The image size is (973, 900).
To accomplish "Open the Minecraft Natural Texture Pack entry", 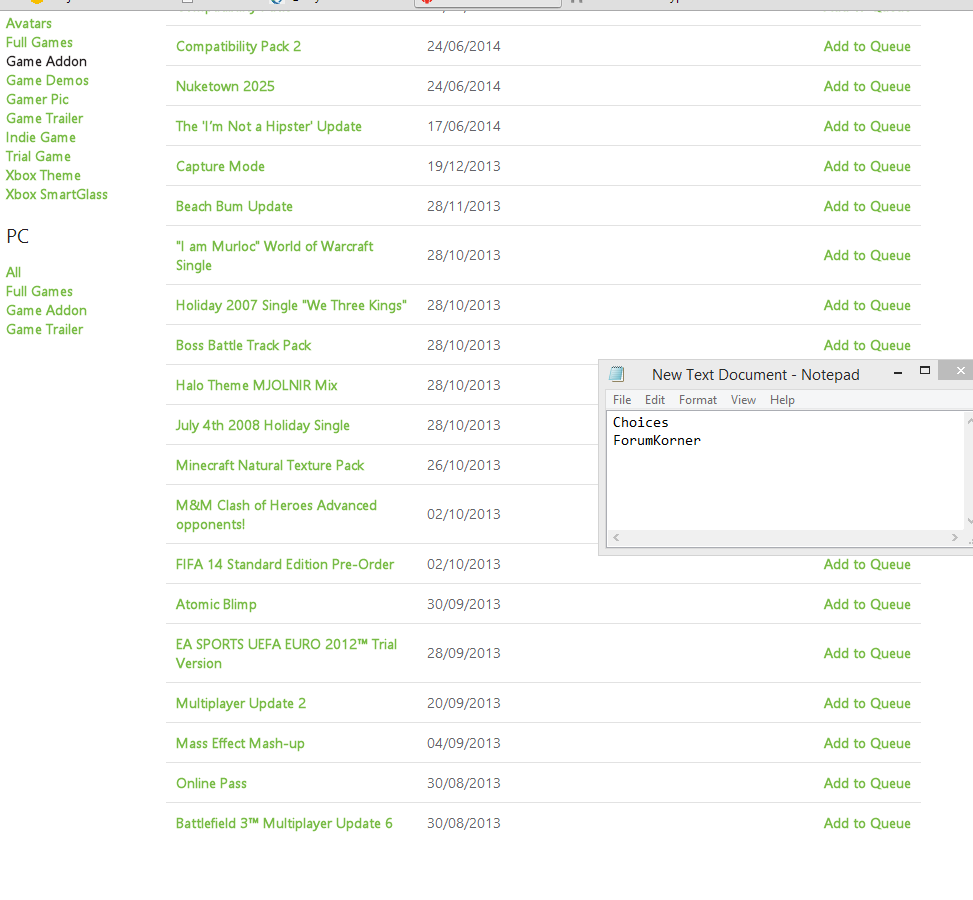I will [270, 466].
